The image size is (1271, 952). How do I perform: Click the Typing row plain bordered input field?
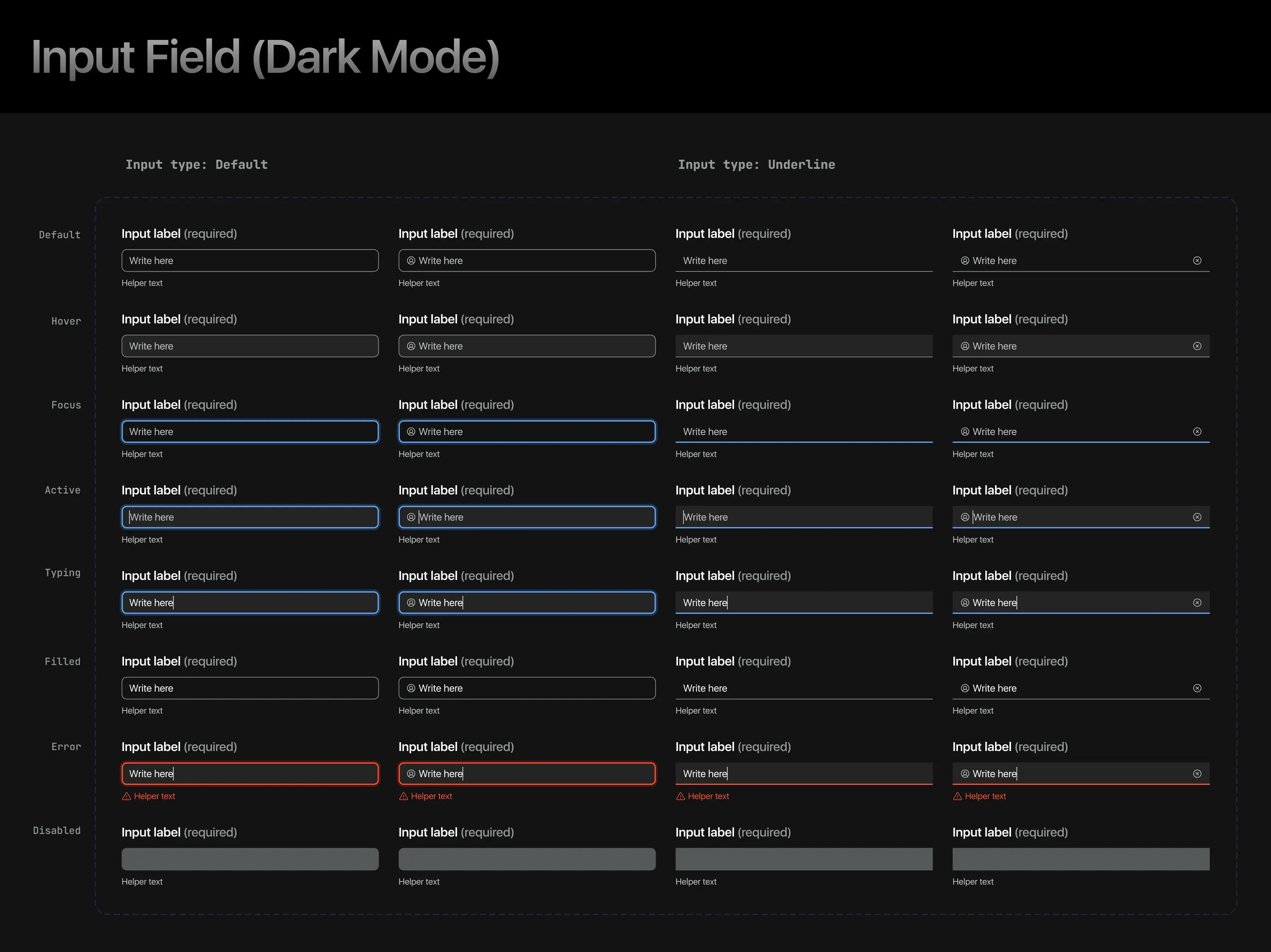tap(250, 603)
